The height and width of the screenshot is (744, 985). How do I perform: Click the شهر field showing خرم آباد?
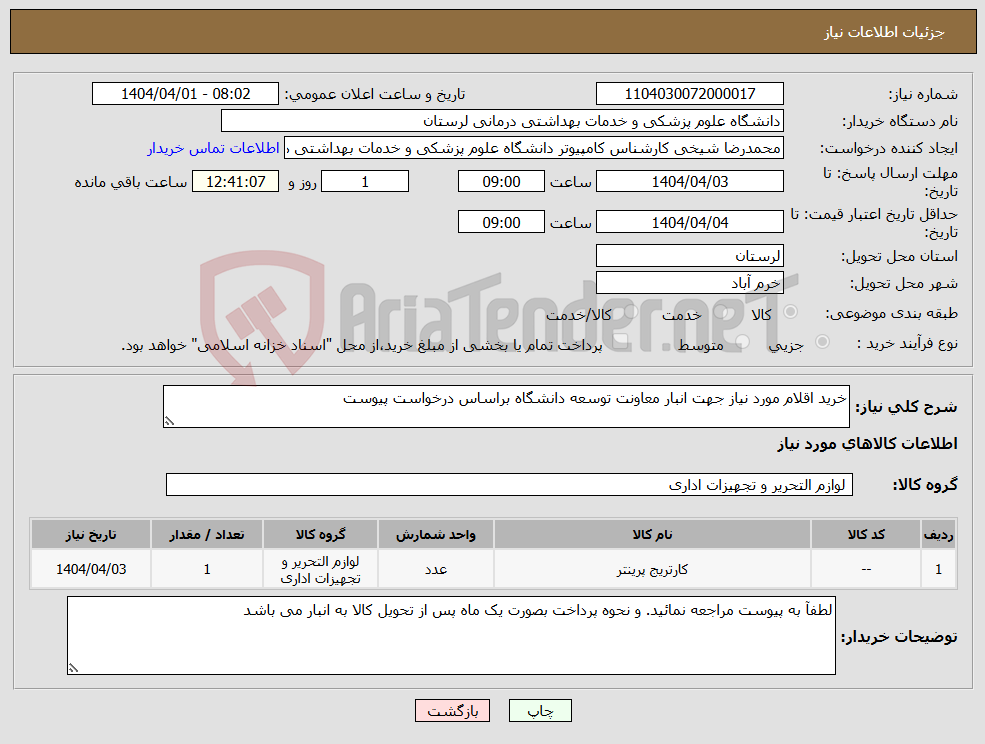(x=689, y=282)
